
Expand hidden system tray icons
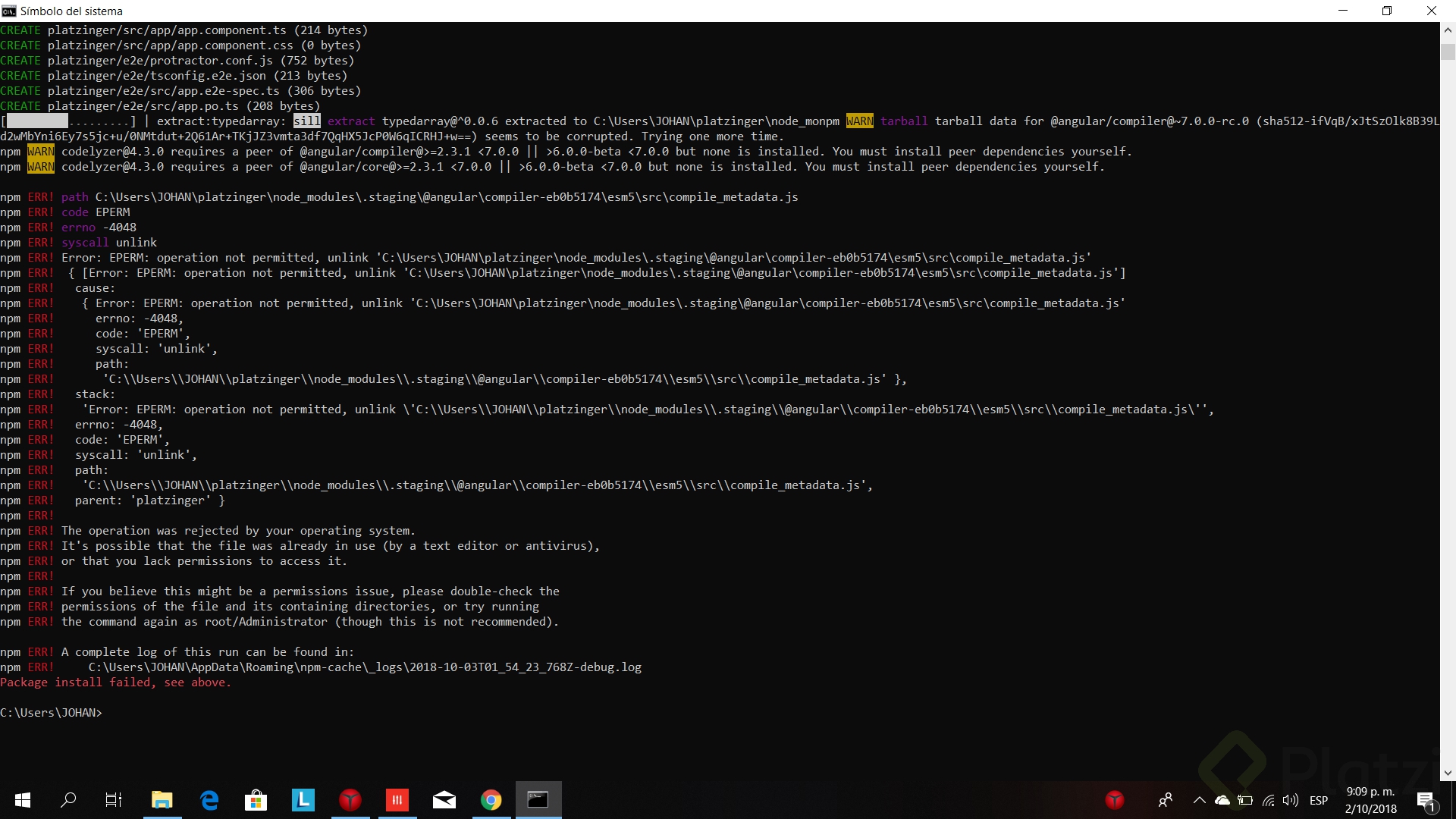1200,800
